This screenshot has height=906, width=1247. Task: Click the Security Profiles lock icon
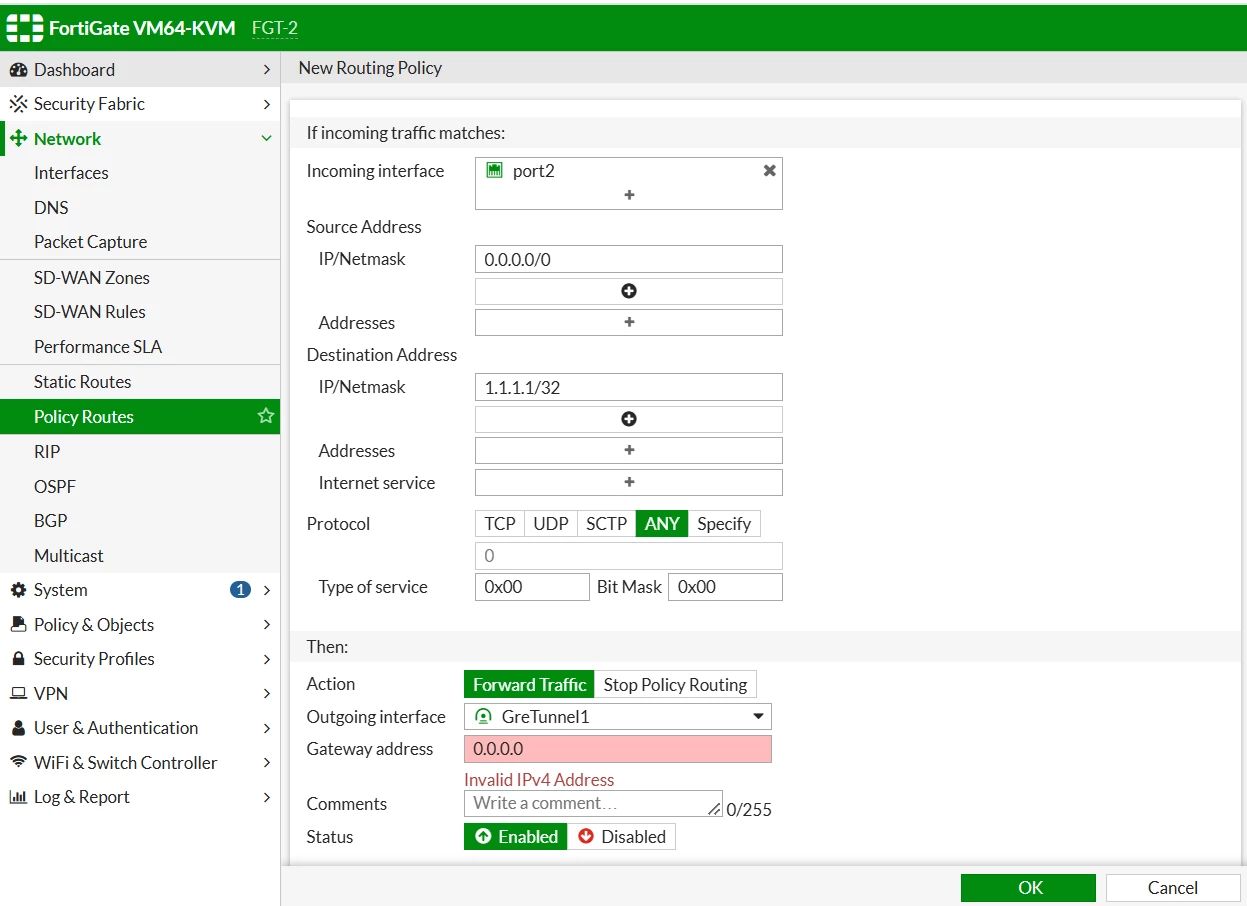[18, 659]
